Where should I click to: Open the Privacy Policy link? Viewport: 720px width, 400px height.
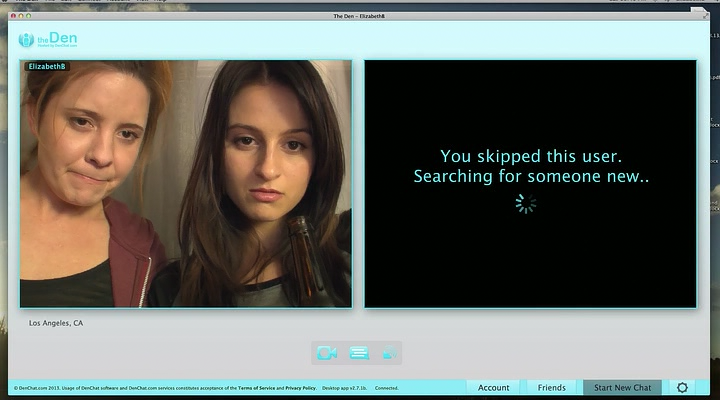[x=300, y=387]
